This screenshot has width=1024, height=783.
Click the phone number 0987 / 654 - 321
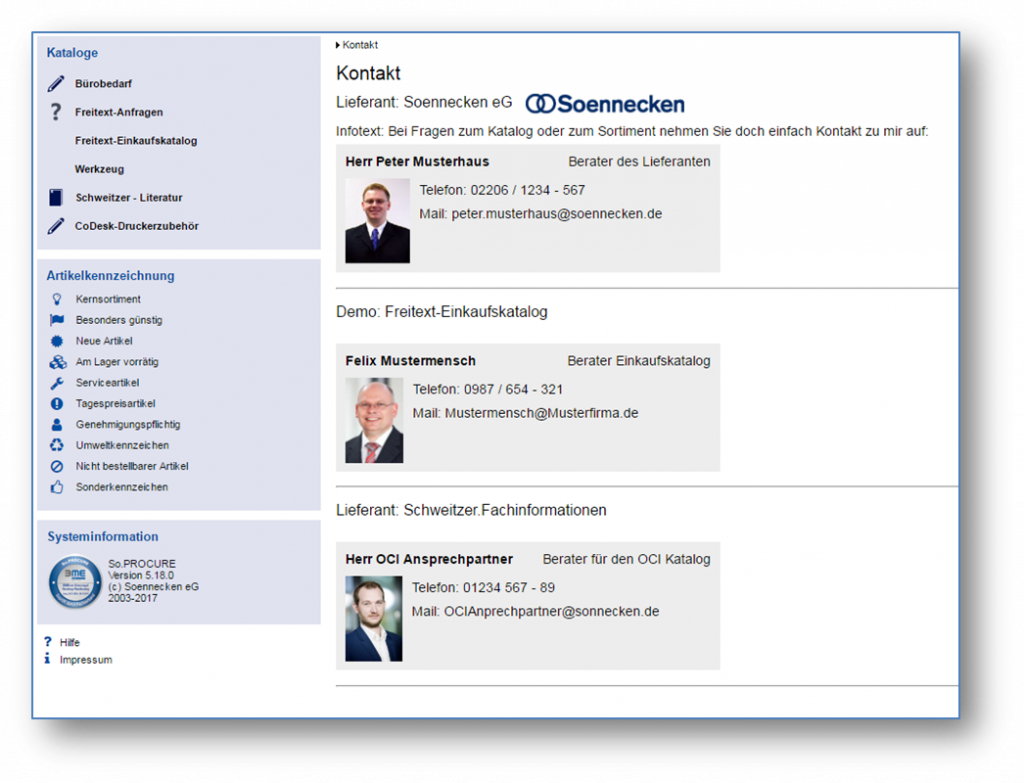tap(513, 389)
